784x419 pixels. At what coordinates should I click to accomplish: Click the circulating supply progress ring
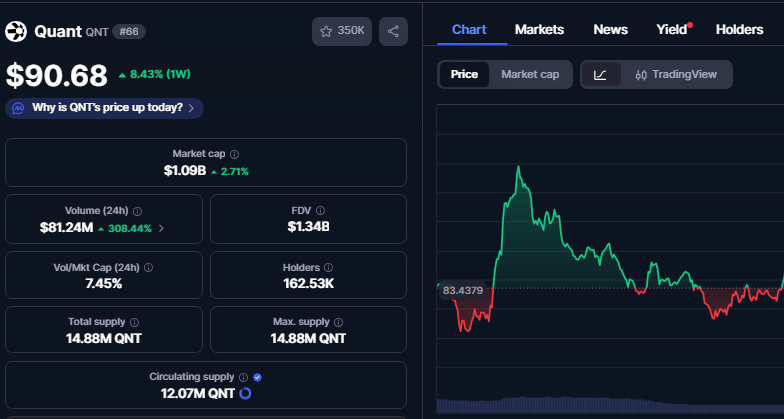[245, 394]
